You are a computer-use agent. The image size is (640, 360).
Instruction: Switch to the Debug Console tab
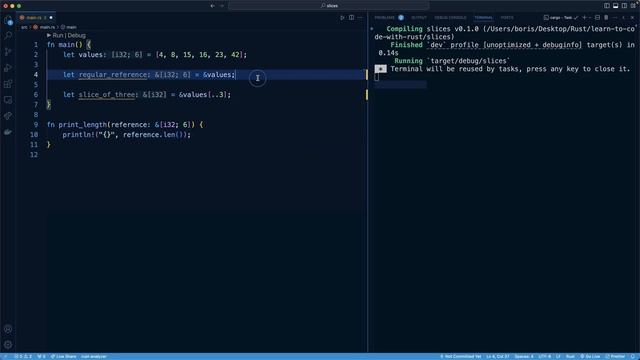450,18
